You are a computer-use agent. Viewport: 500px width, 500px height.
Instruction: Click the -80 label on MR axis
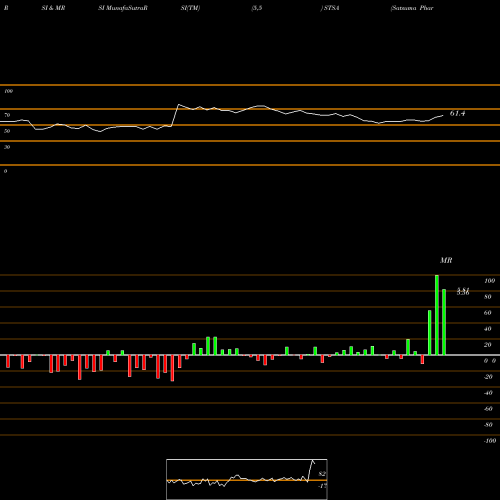[488, 425]
